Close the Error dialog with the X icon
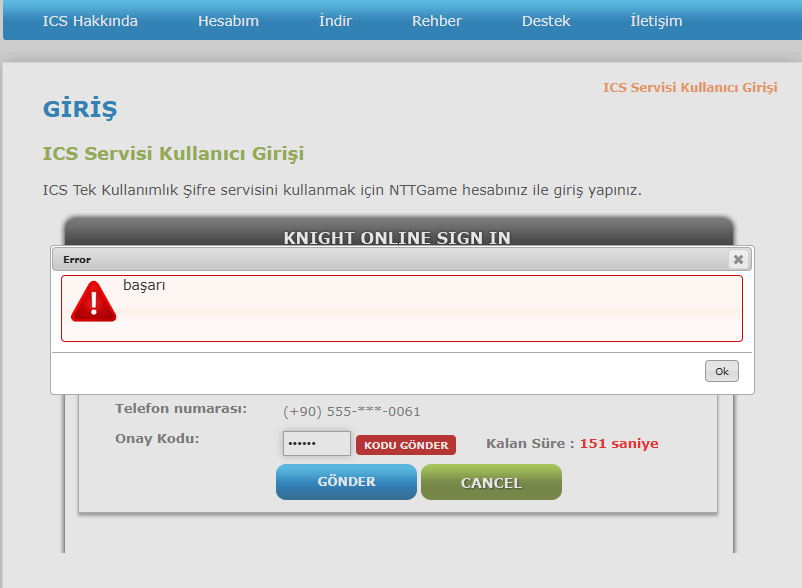The image size is (802, 588). 738,259
